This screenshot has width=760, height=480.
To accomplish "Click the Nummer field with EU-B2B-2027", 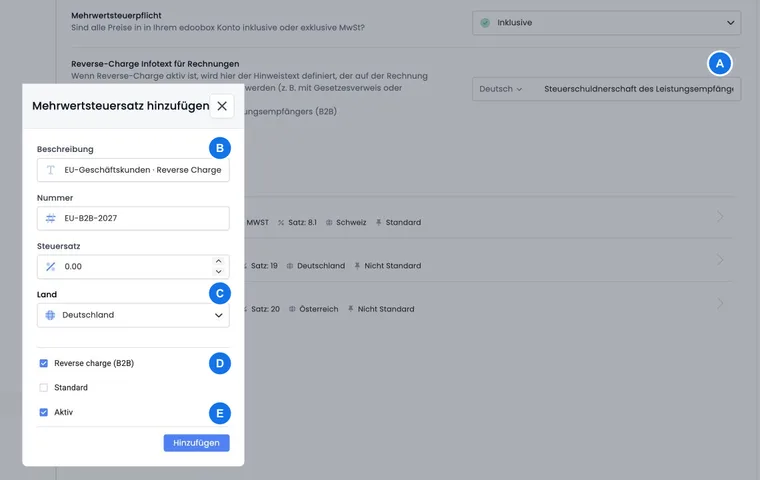I will click(x=133, y=218).
